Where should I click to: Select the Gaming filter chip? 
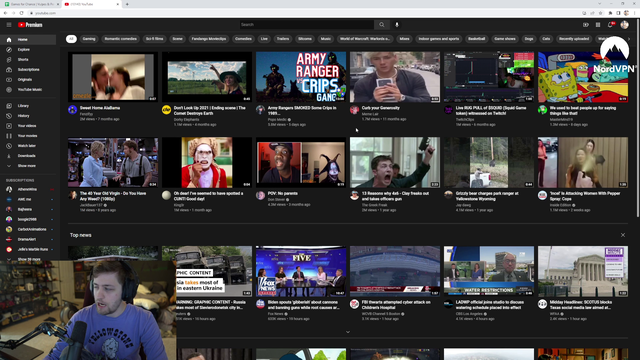click(x=89, y=39)
